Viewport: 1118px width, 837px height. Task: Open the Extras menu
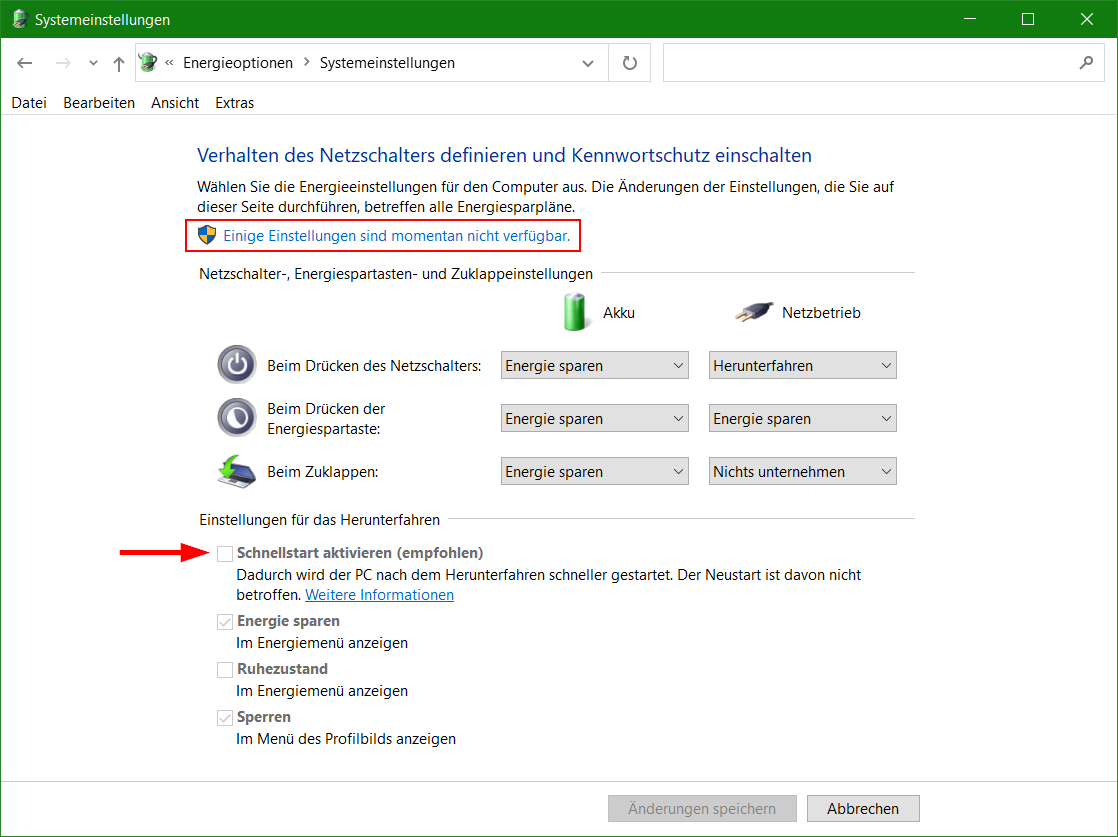234,103
